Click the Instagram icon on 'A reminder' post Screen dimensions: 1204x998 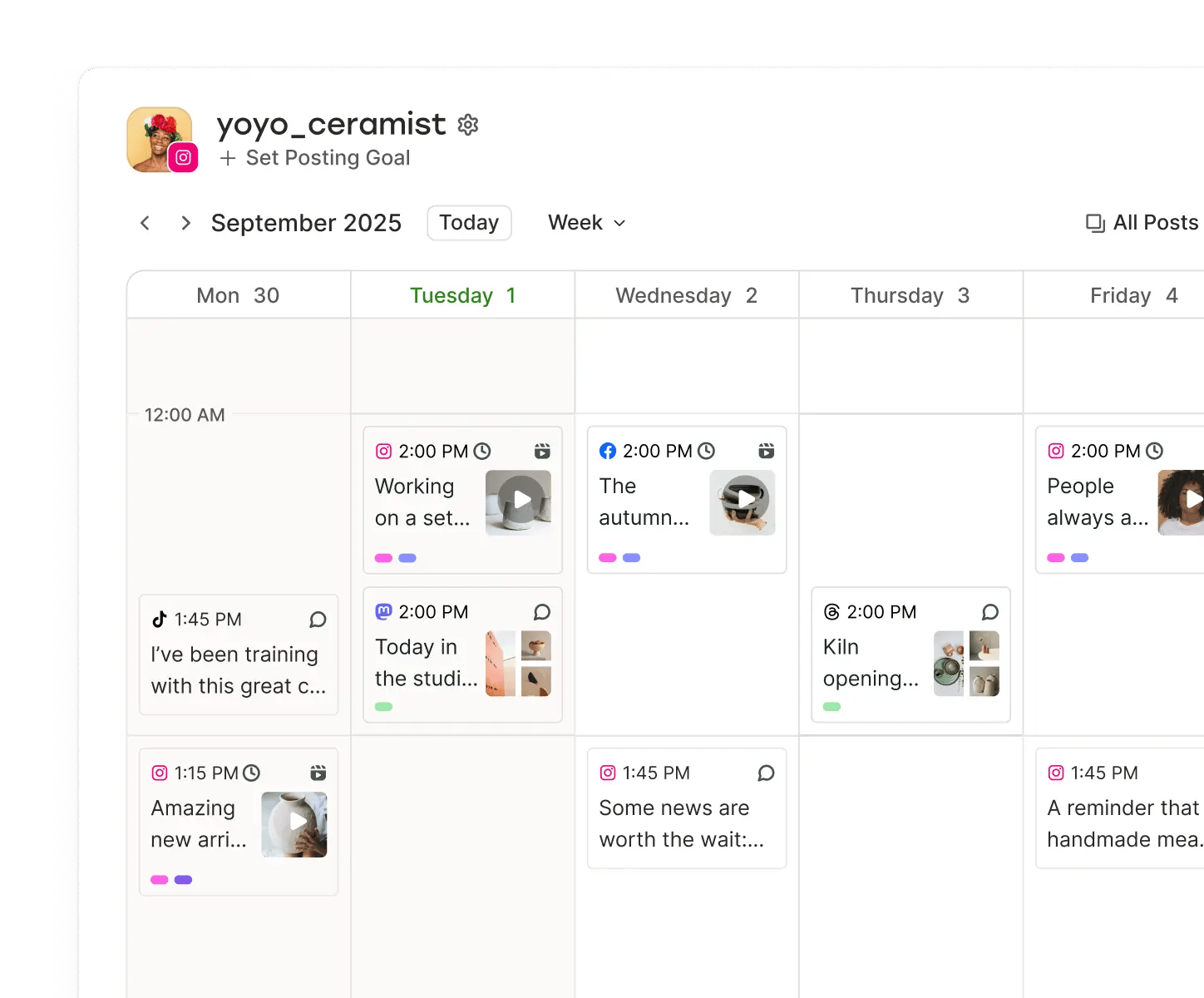click(1056, 773)
